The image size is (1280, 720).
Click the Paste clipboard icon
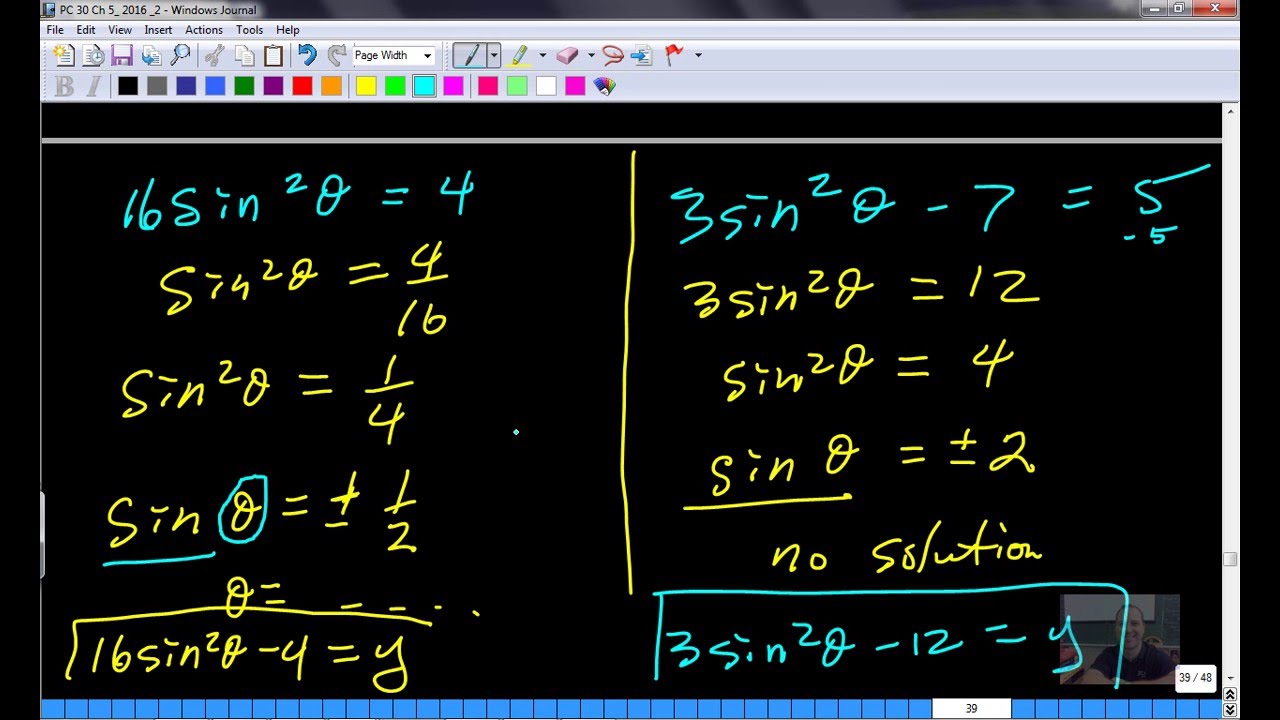click(x=273, y=56)
